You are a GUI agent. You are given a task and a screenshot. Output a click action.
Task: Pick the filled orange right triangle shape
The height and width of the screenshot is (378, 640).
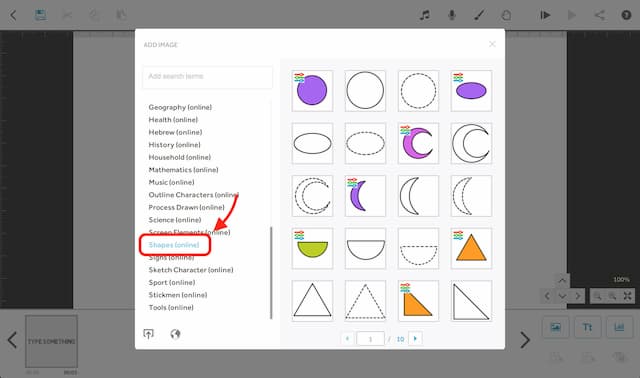click(418, 301)
